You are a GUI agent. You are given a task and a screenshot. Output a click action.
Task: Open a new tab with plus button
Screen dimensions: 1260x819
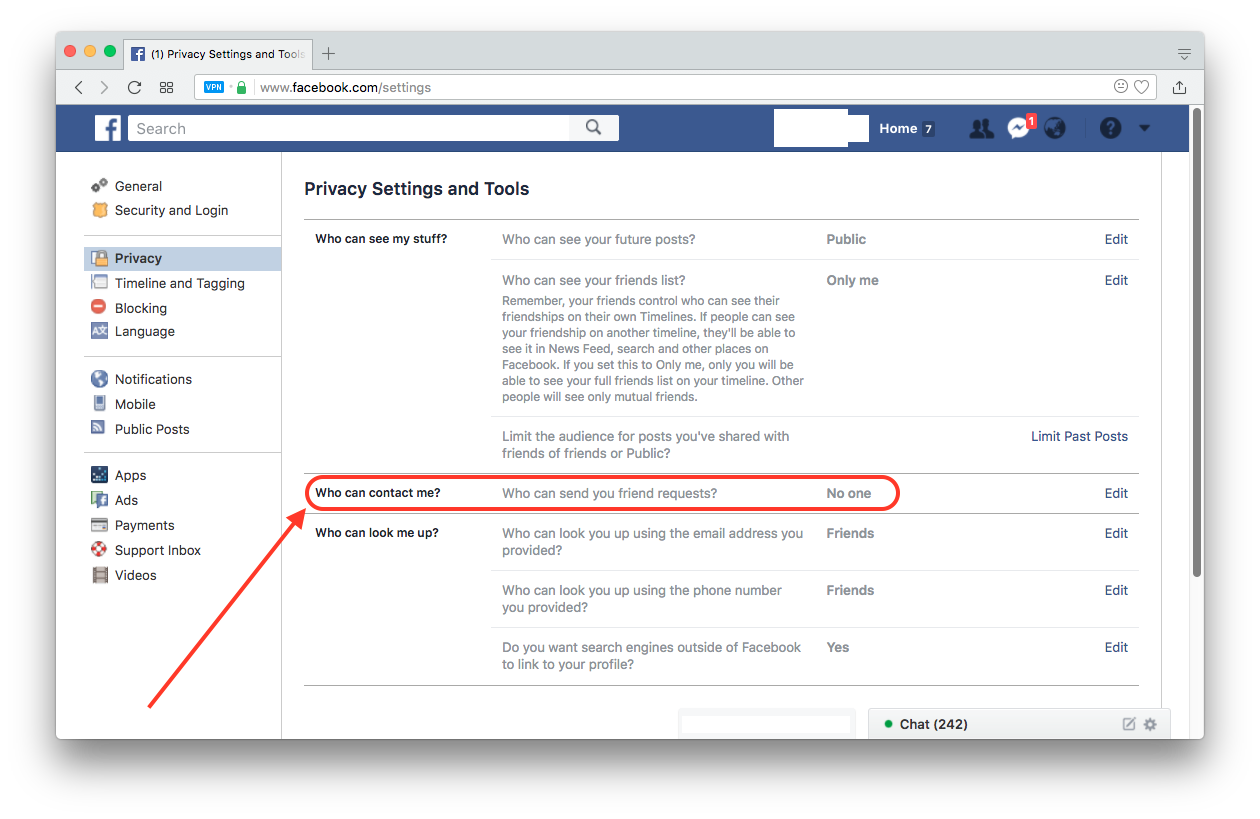[x=329, y=54]
